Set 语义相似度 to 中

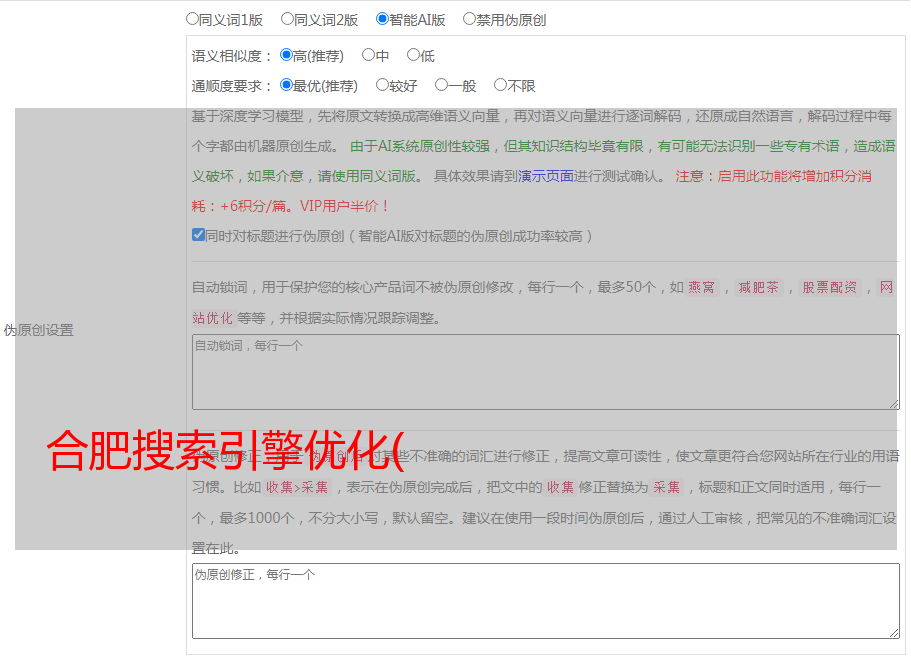point(368,55)
